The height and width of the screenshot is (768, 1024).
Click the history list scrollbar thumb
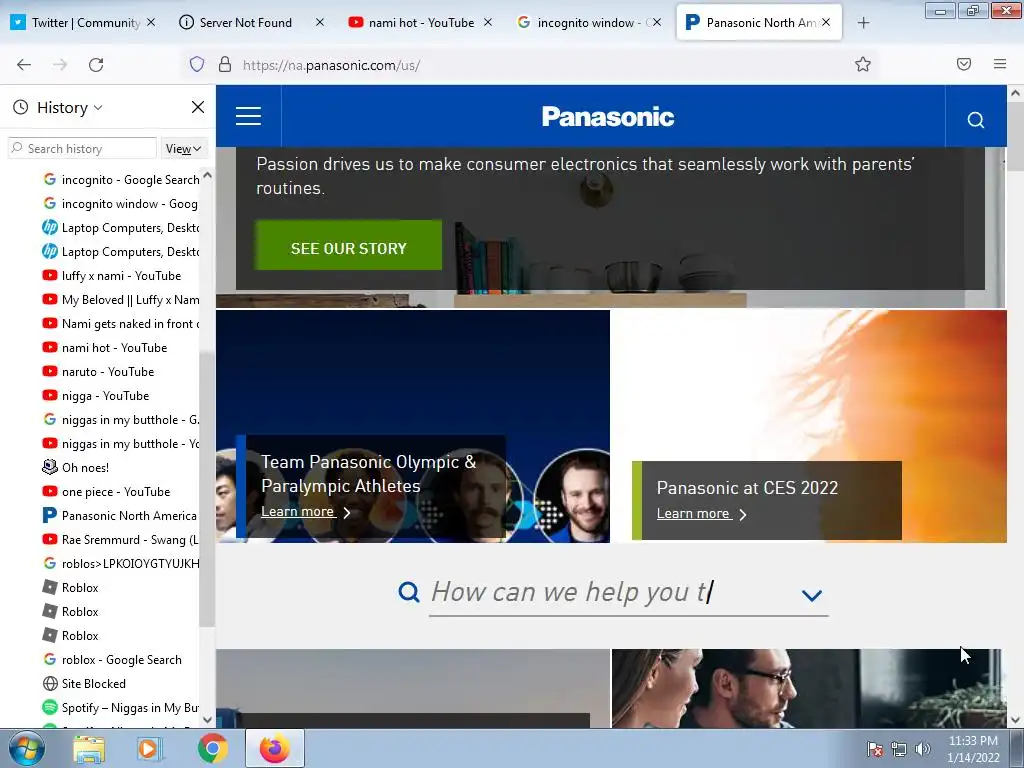(x=207, y=488)
